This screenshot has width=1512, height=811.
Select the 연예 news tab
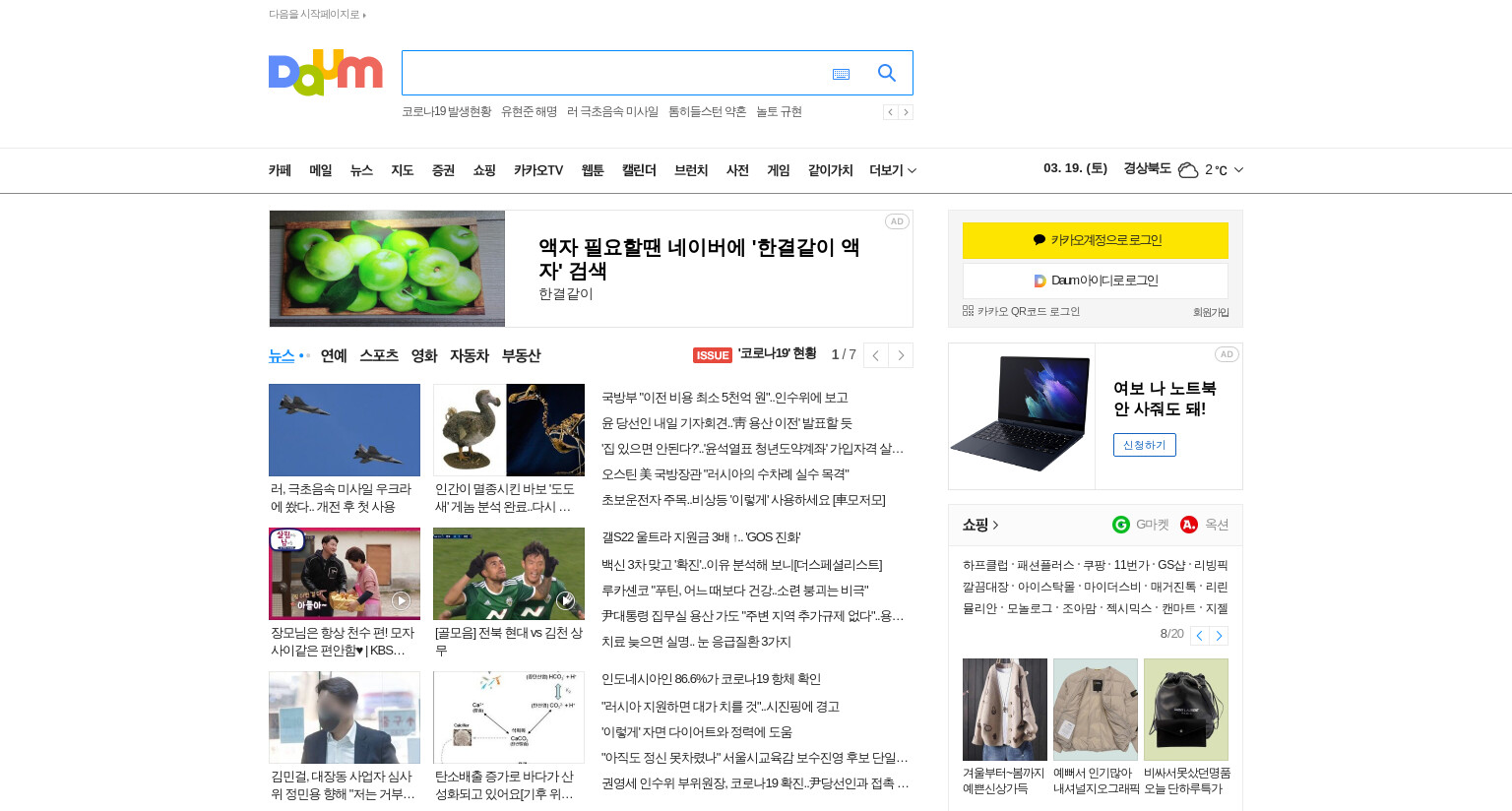click(x=334, y=355)
